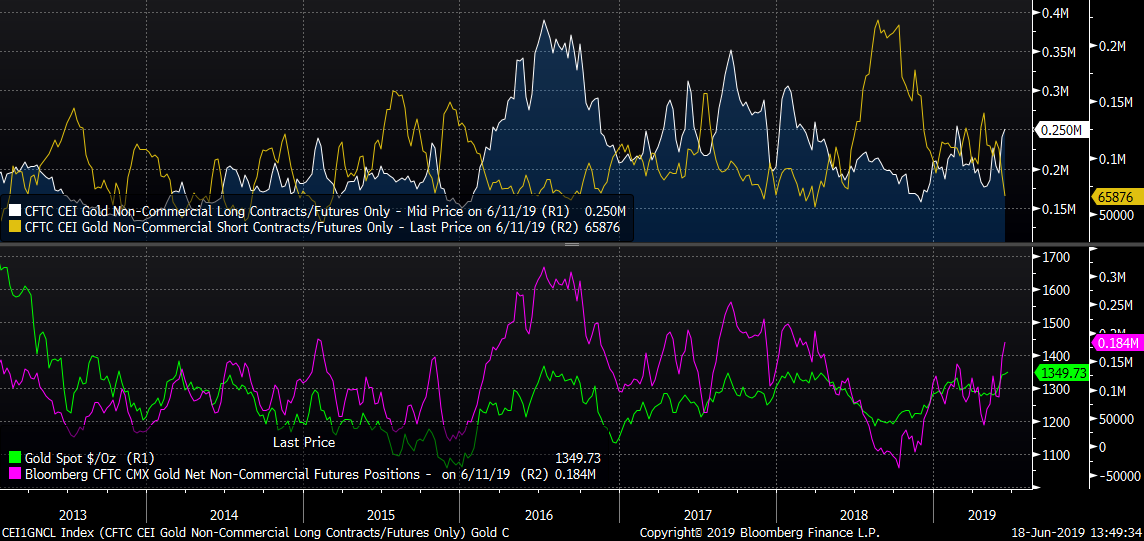Click the 1600 price axis label
Viewport: 1144px width, 541px height.
click(1056, 290)
